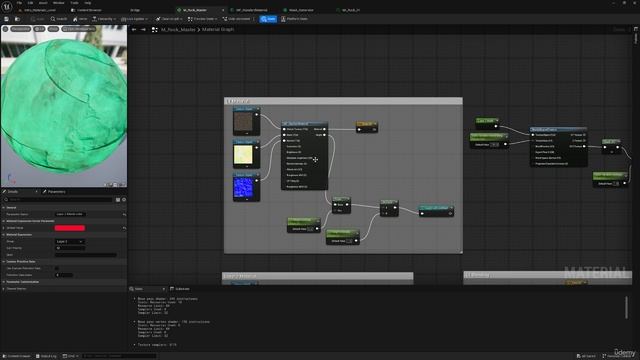This screenshot has height=360, width=640.
Task: Click the Home toolbar button
Action: click(x=80, y=19)
